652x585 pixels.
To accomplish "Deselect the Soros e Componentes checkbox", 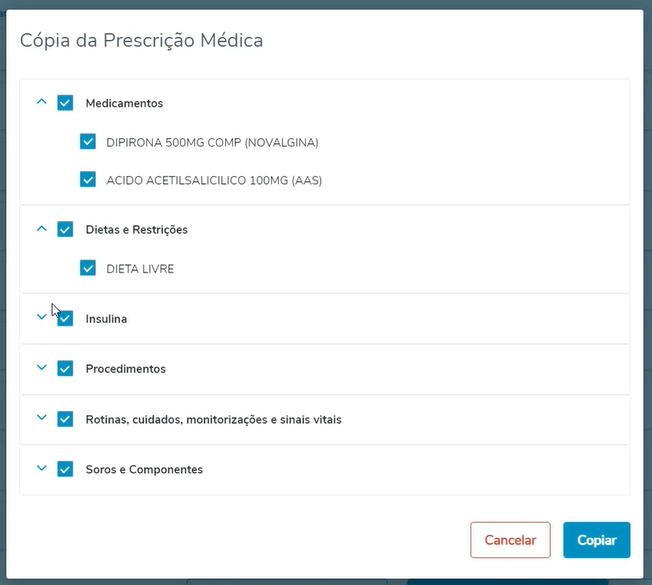I will click(65, 469).
